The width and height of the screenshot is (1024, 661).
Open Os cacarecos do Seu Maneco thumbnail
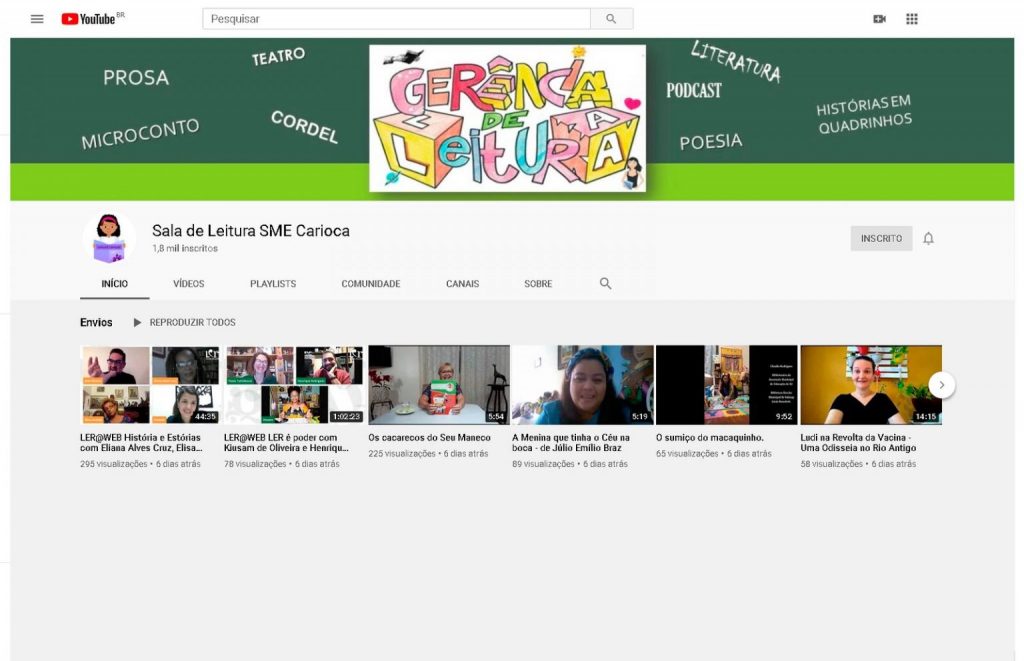[x=439, y=385]
